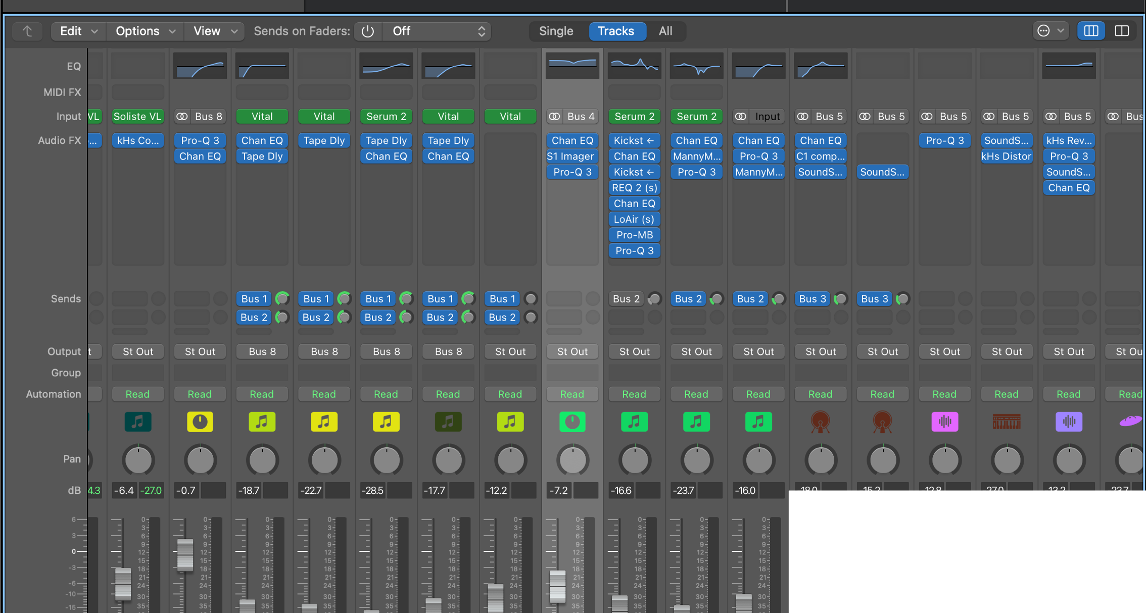
Task: Click the green music note icon on the -16.0 dB strip
Action: point(759,422)
